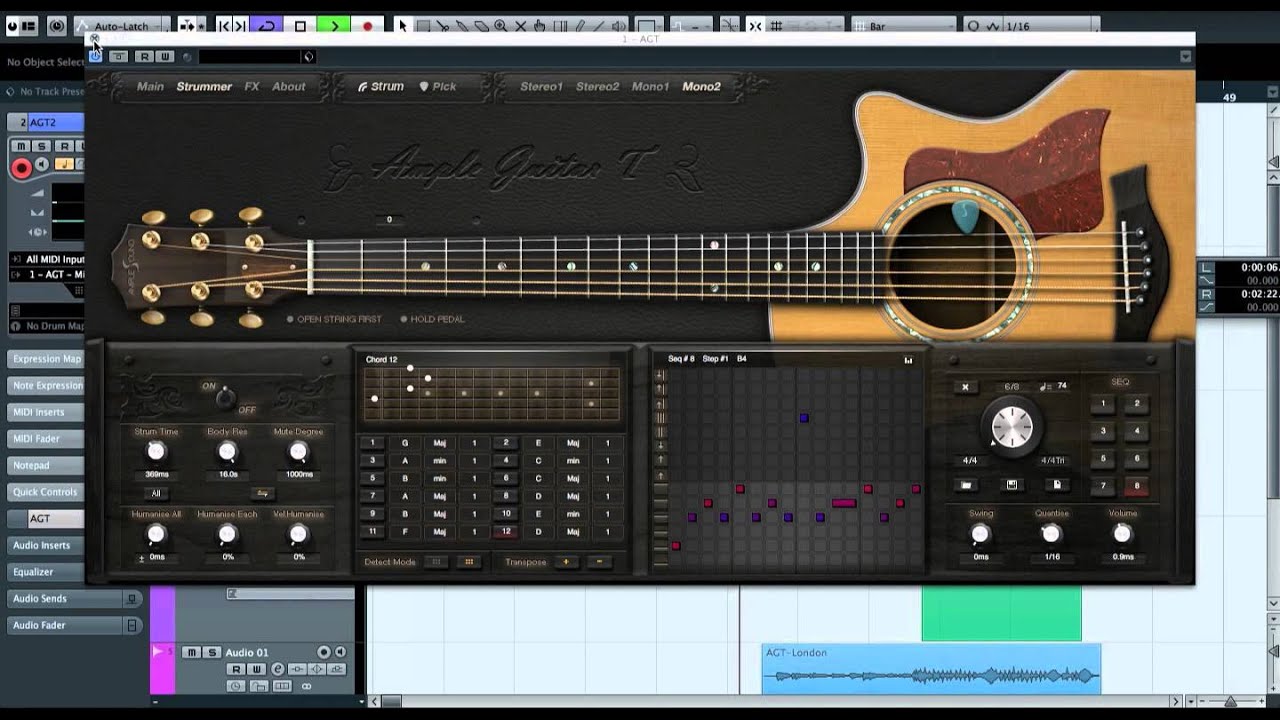1280x720 pixels.
Task: Enable the OPEN STRING FIRST option
Action: pyautogui.click(x=334, y=319)
